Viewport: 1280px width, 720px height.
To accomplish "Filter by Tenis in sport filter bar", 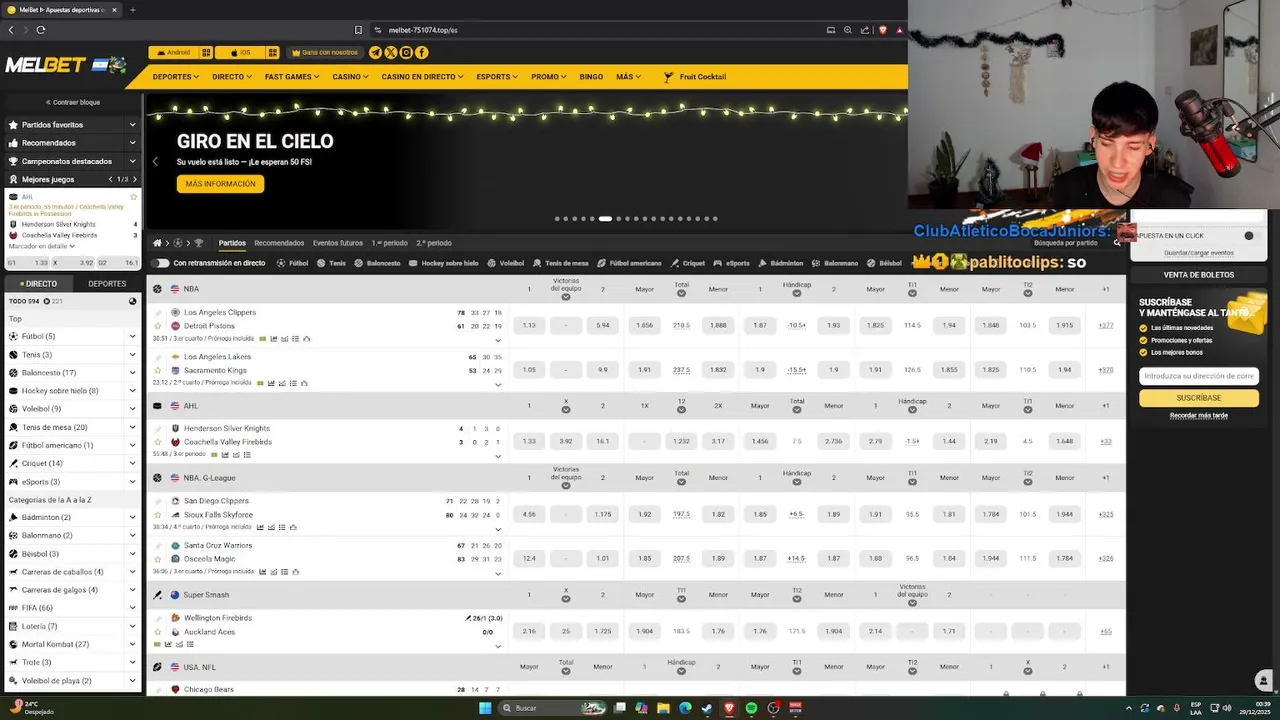I will 331,263.
